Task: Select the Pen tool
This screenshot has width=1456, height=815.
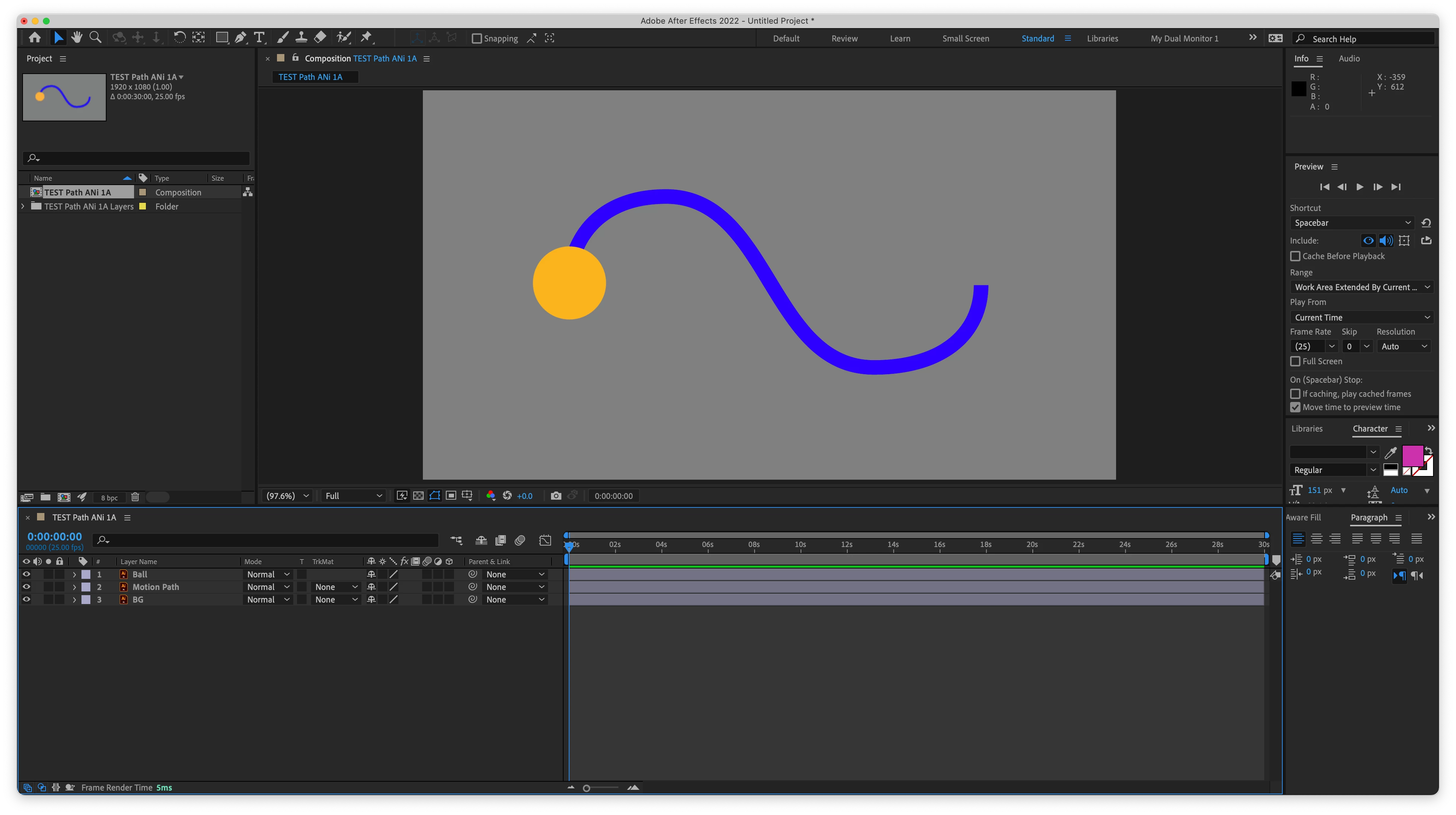Action: click(x=240, y=38)
